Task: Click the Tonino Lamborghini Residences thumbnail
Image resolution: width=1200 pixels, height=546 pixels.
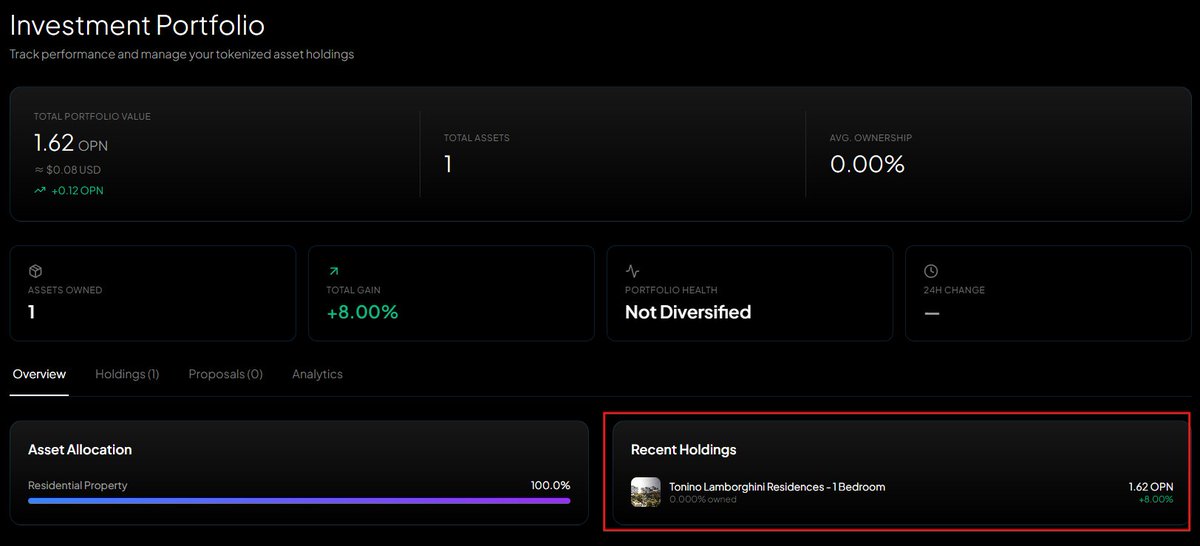Action: 646,492
